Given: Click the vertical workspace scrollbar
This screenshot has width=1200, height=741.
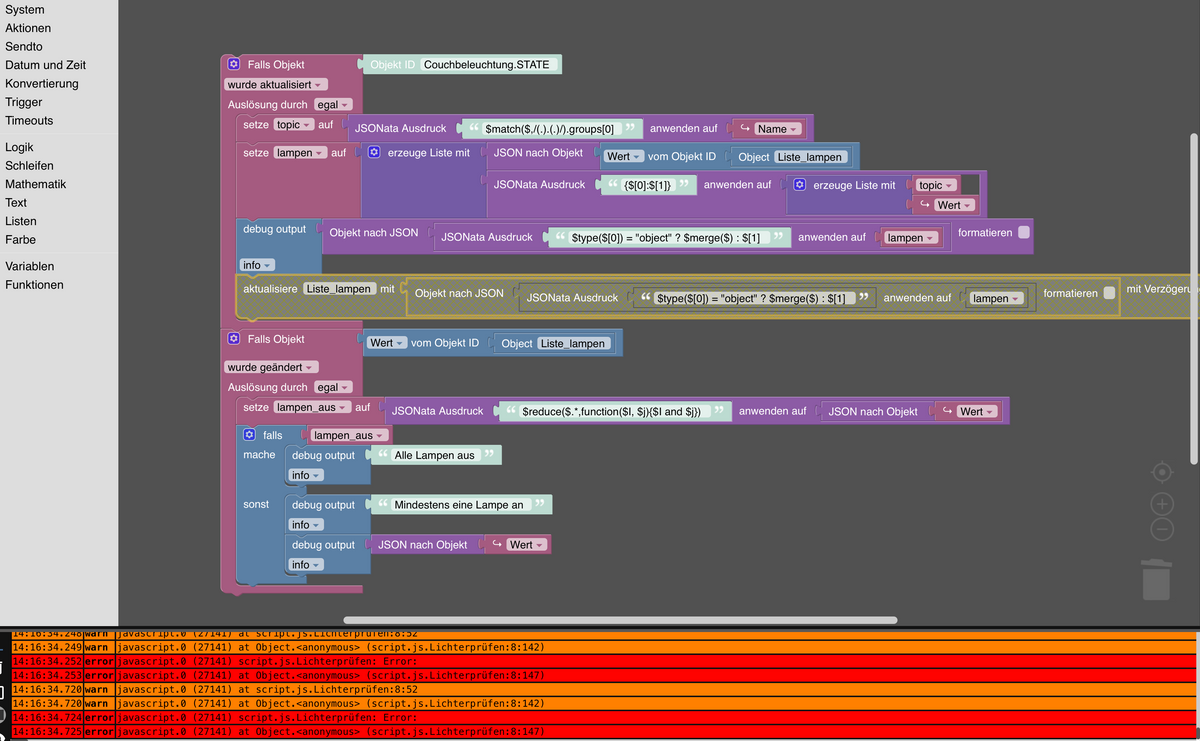Looking at the screenshot, I should coord(1193,297).
